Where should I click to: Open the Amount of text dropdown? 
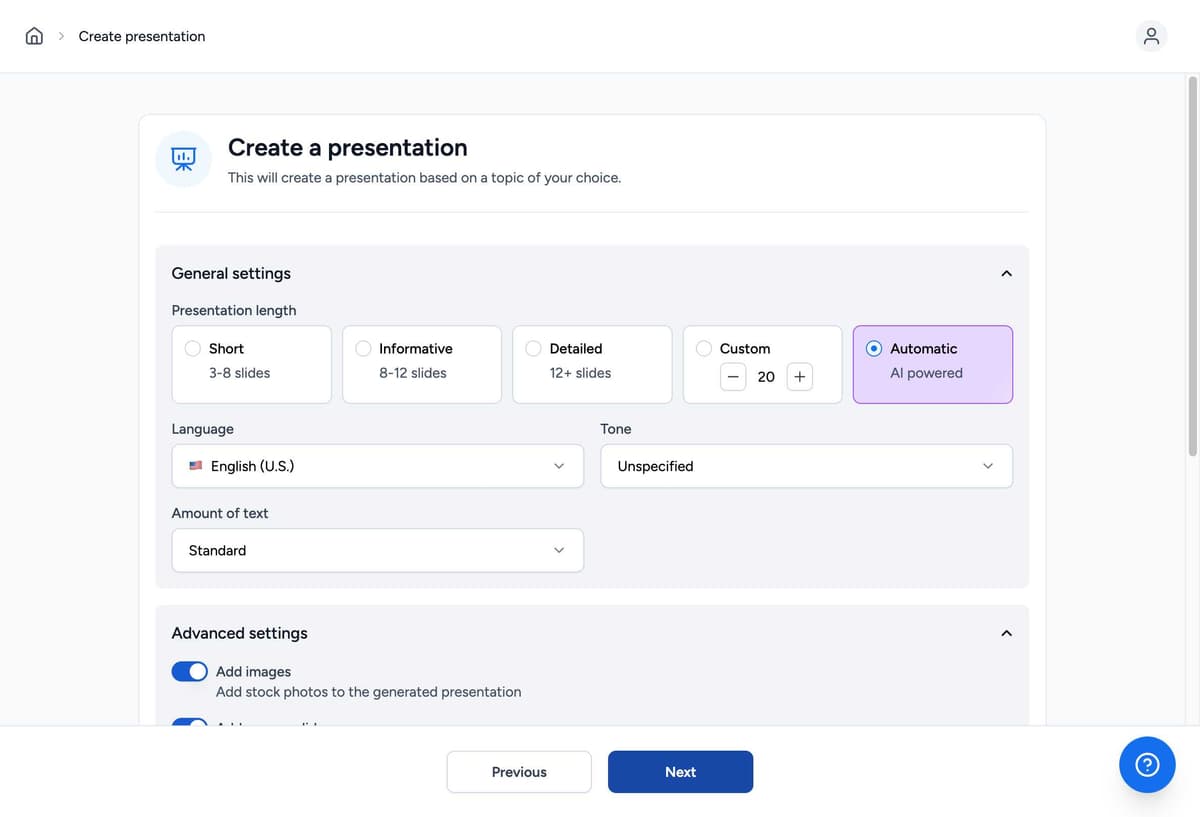(378, 550)
